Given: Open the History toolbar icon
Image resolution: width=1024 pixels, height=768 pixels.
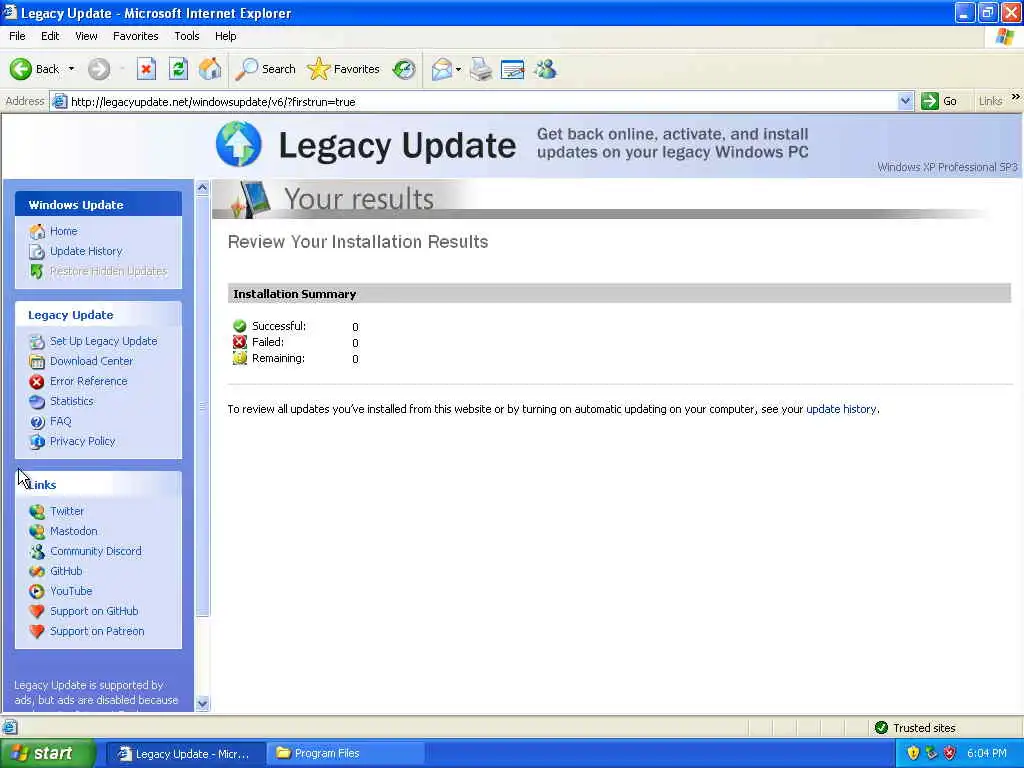Looking at the screenshot, I should point(404,69).
